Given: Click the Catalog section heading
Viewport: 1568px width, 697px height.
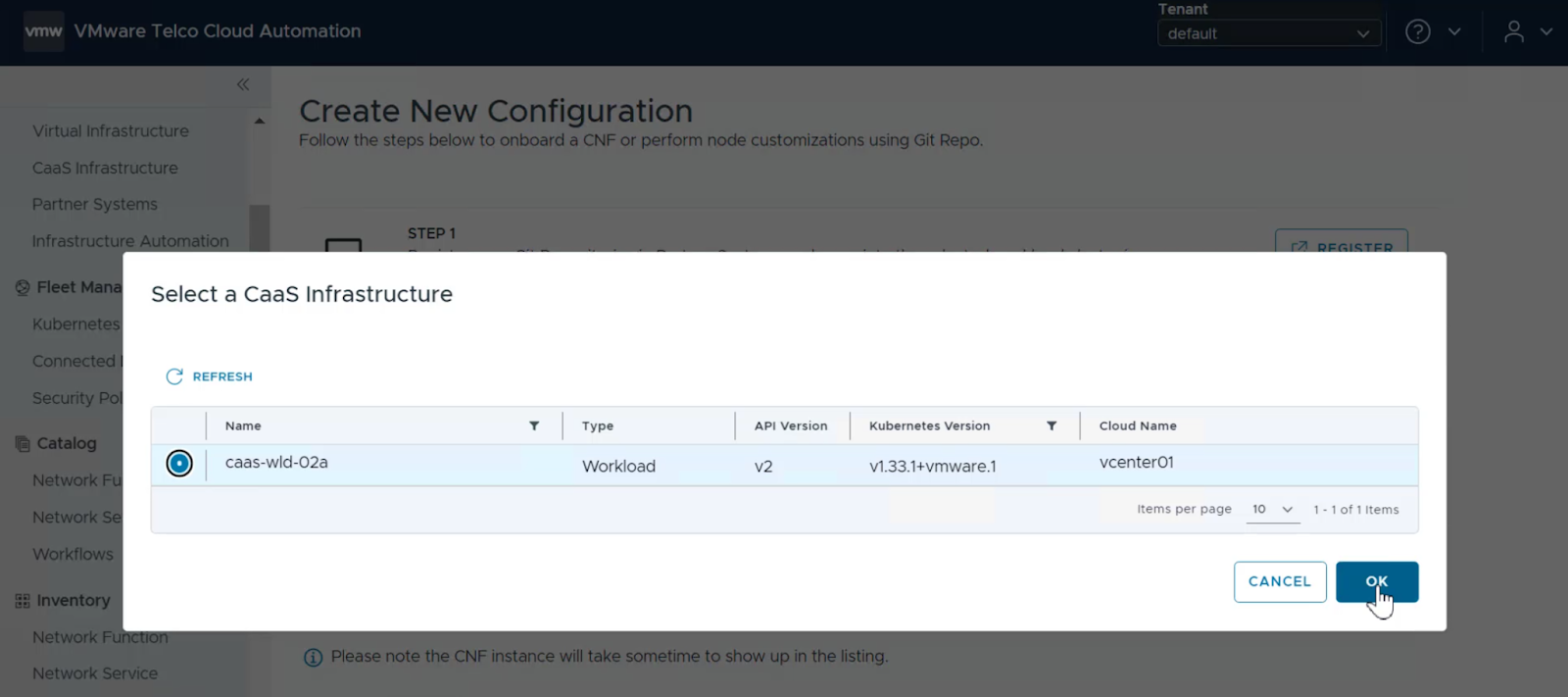Looking at the screenshot, I should 67,443.
